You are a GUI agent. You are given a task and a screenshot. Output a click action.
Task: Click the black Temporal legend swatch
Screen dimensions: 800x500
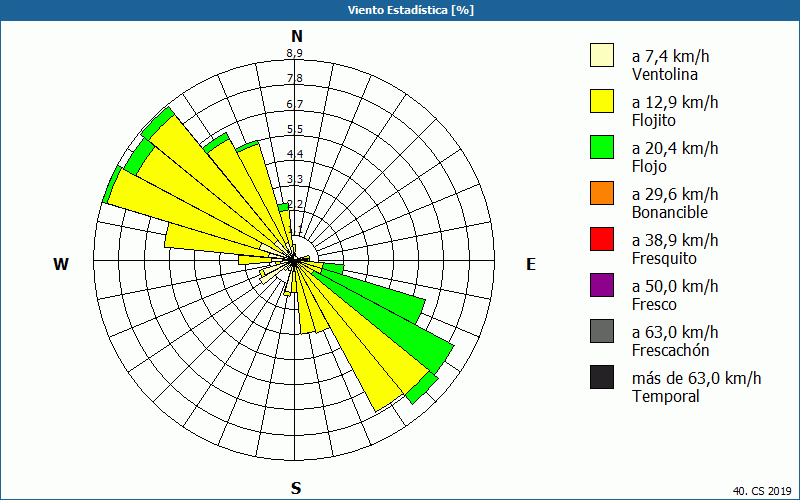pyautogui.click(x=602, y=377)
